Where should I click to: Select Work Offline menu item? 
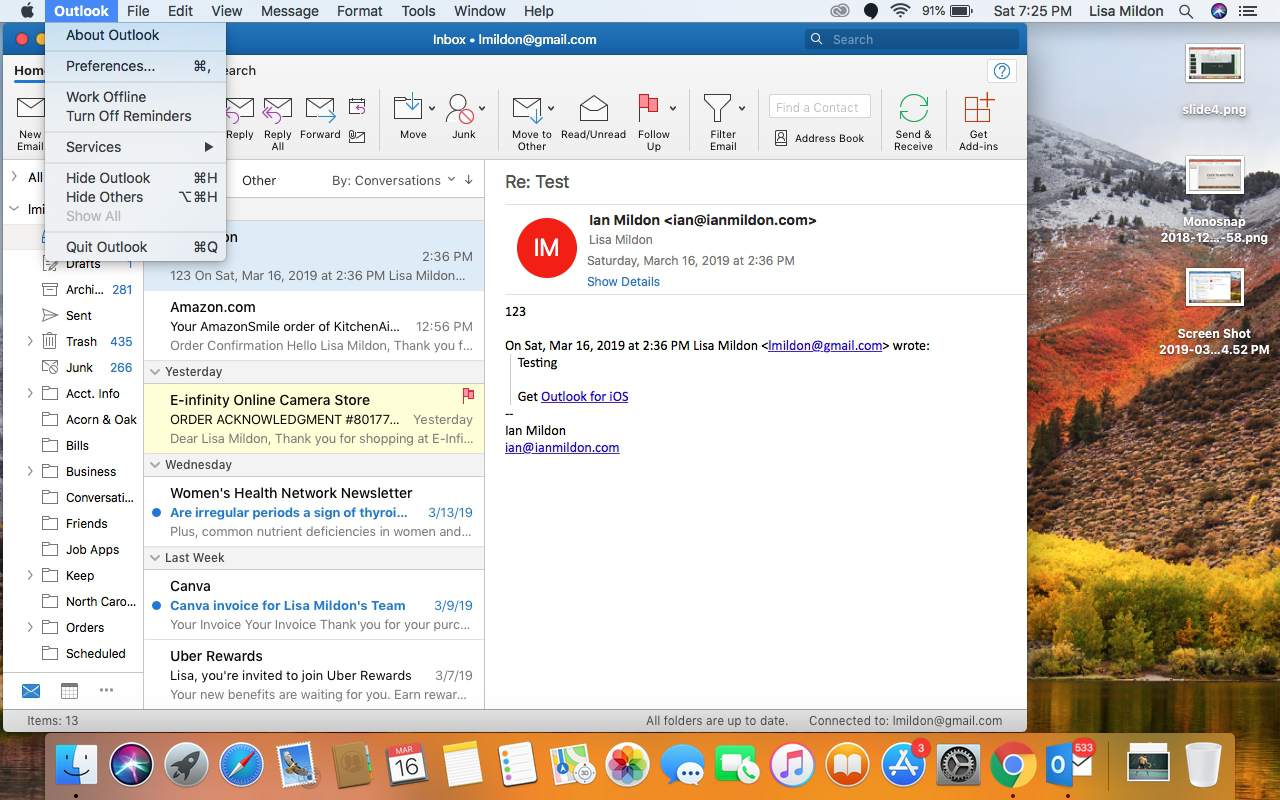point(135,97)
